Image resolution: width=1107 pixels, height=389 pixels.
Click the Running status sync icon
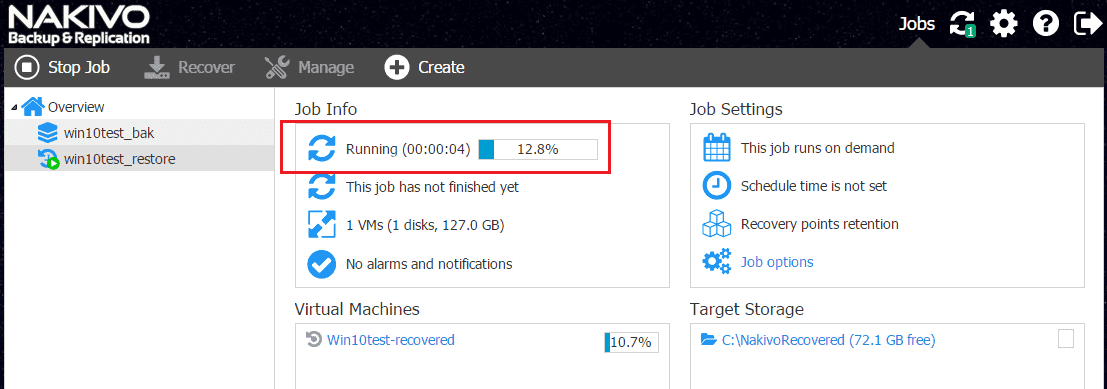[x=322, y=149]
